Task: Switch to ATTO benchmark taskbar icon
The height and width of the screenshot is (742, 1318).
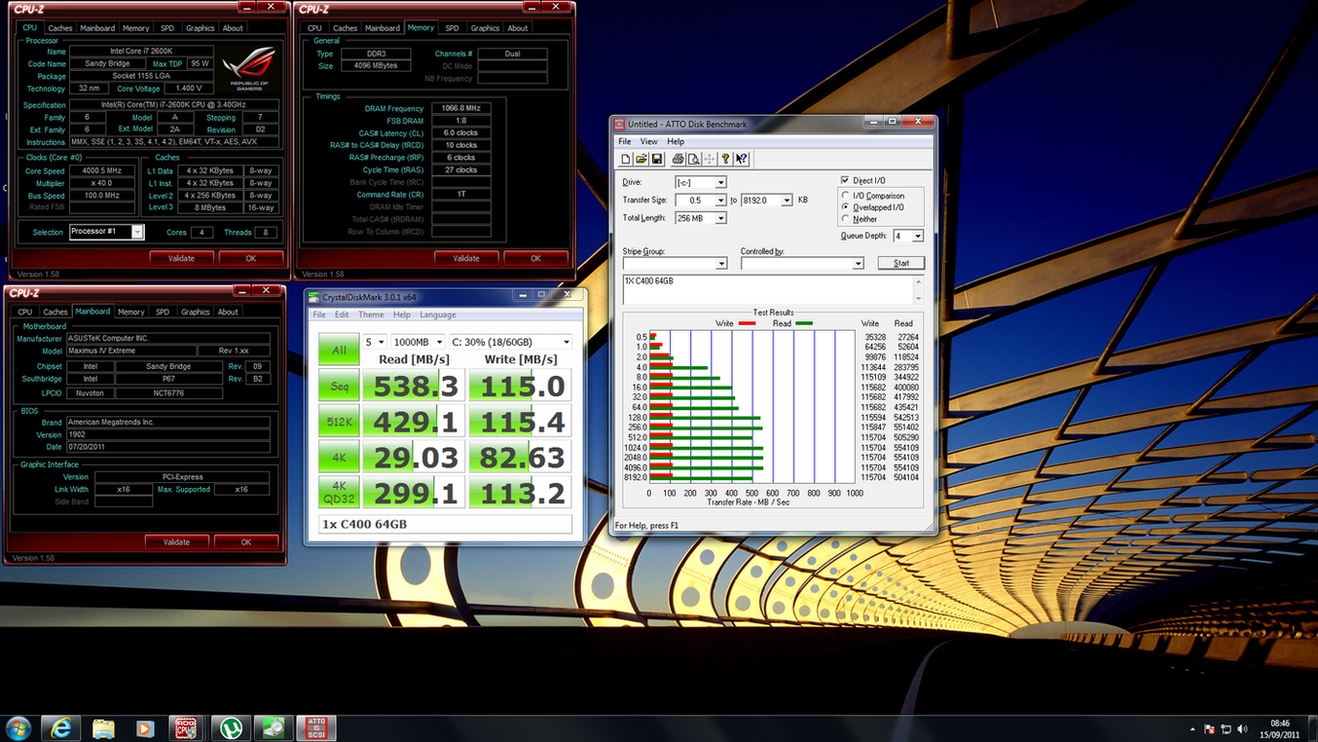Action: [x=316, y=729]
